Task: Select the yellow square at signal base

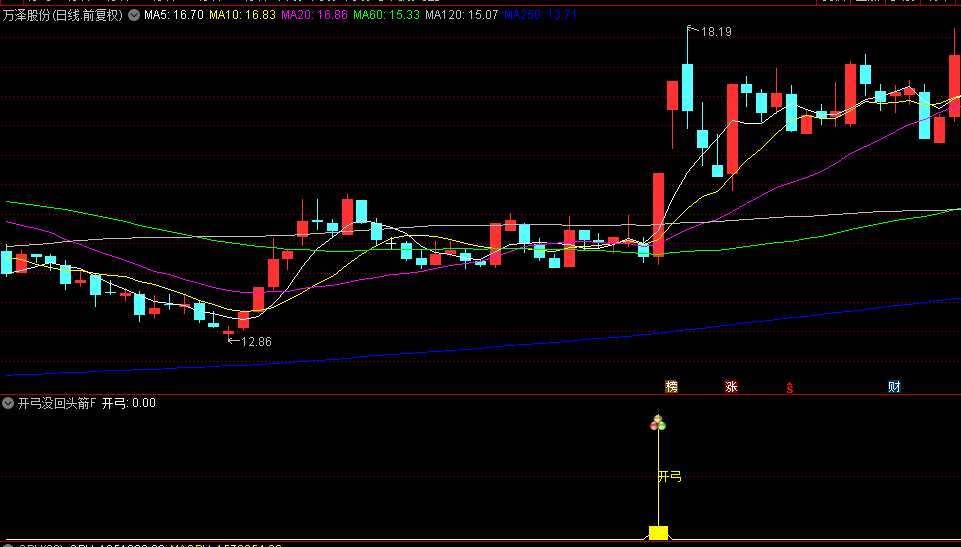Action: coord(658,532)
